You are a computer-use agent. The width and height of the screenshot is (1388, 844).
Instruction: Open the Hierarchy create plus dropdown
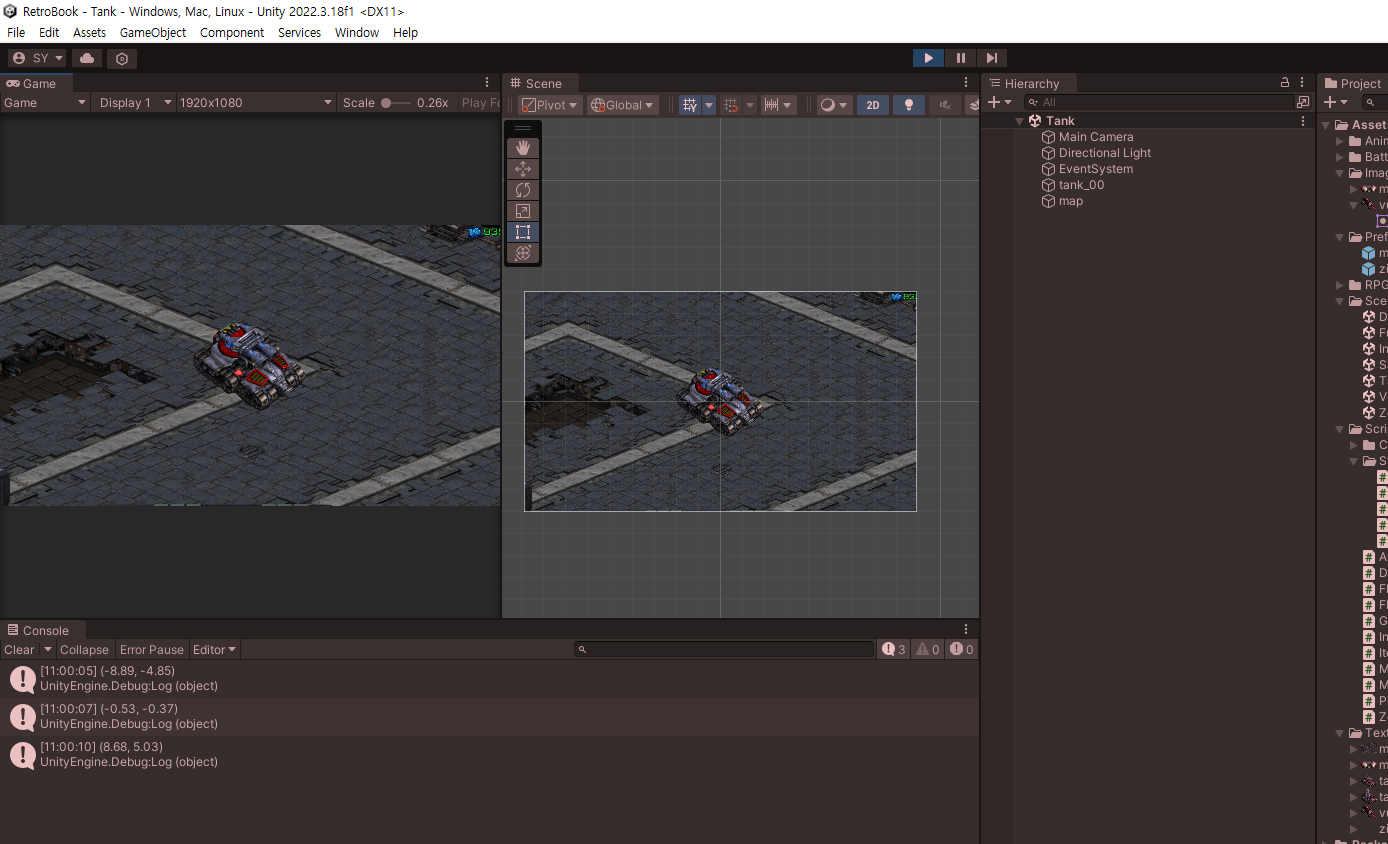click(x=999, y=102)
